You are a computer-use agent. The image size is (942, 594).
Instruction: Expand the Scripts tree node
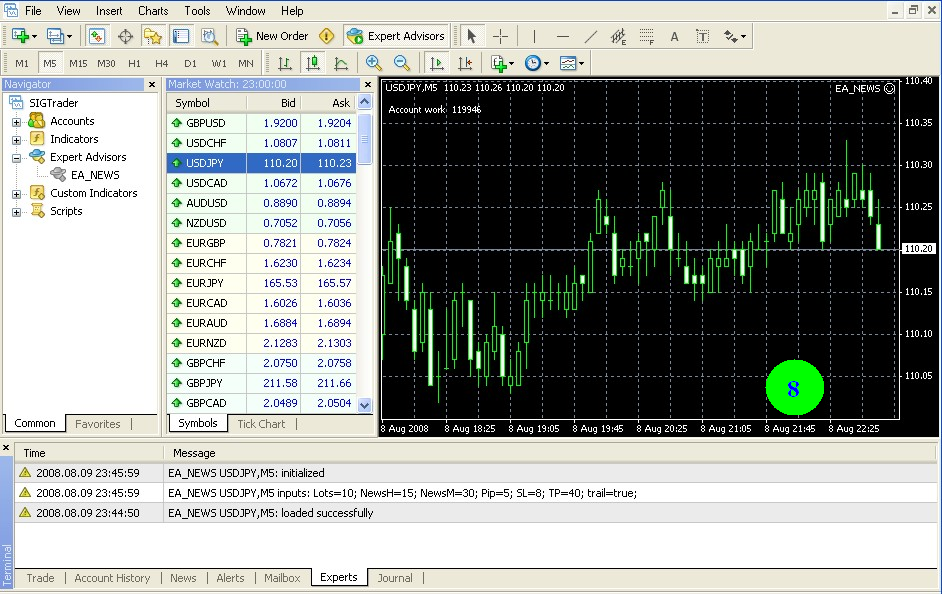tap(16, 212)
